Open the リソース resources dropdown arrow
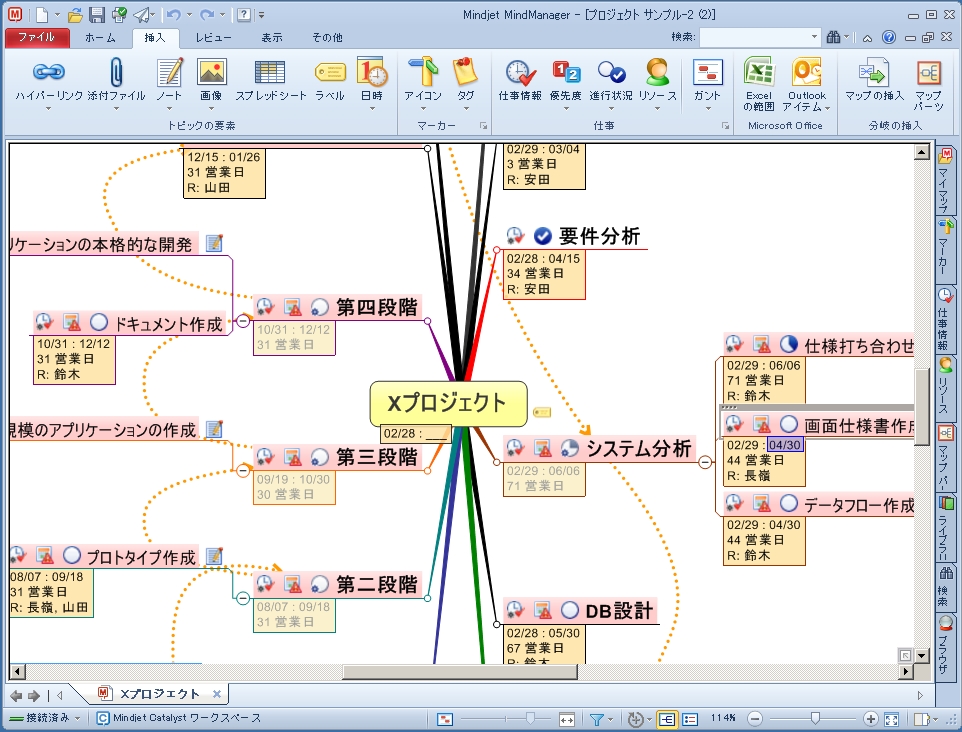Image resolution: width=962 pixels, height=732 pixels. (657, 109)
